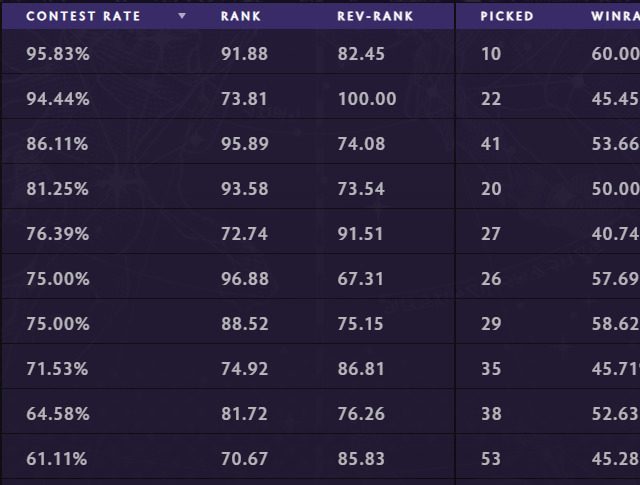Image resolution: width=640 pixels, height=485 pixels.
Task: Sort table by Rank column header
Action: point(241,17)
